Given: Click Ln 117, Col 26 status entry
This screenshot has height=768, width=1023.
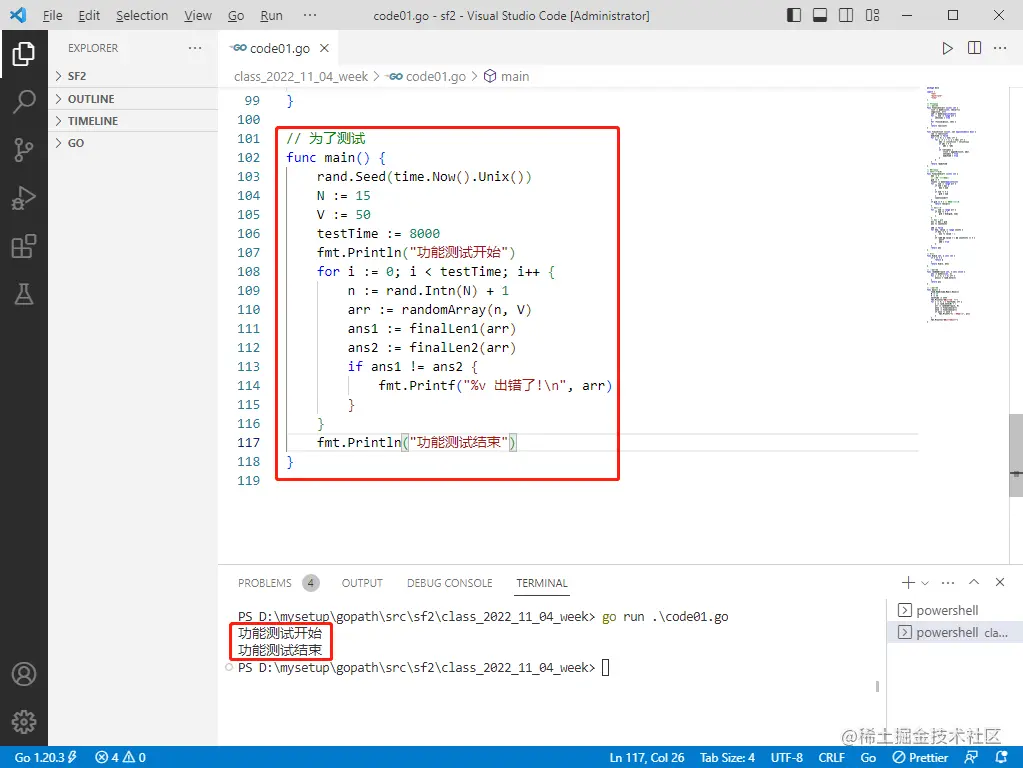Looking at the screenshot, I should (x=647, y=758).
